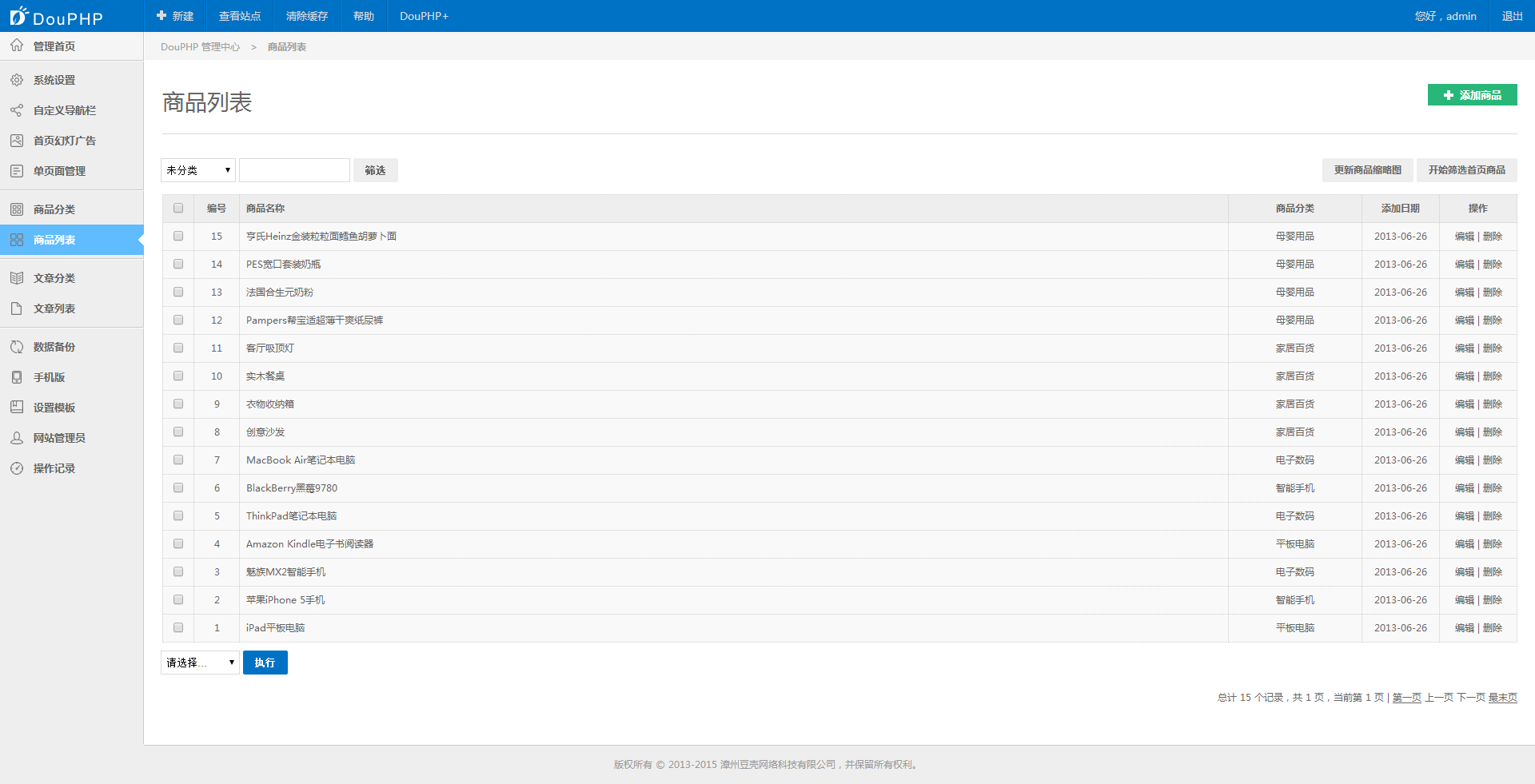The width and height of the screenshot is (1535, 784).
Task: Click product name 魅族MX2智能手机
Action: coord(285,572)
